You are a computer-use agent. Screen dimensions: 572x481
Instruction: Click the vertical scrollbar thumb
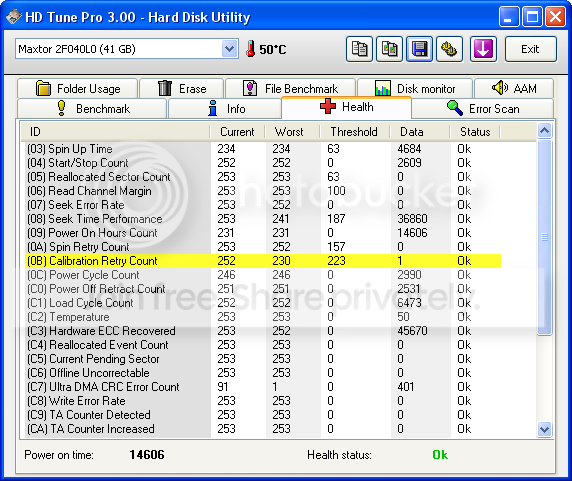tap(544, 237)
